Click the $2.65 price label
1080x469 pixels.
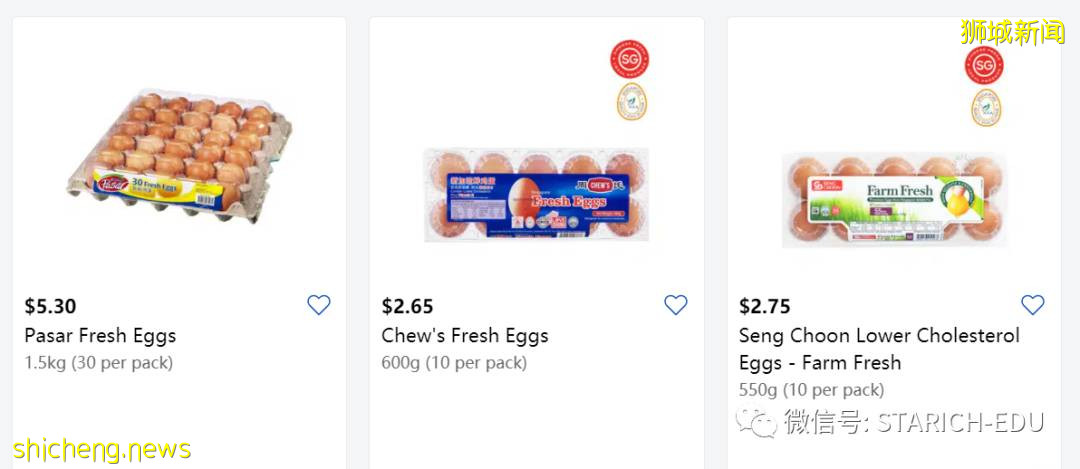pos(407,306)
